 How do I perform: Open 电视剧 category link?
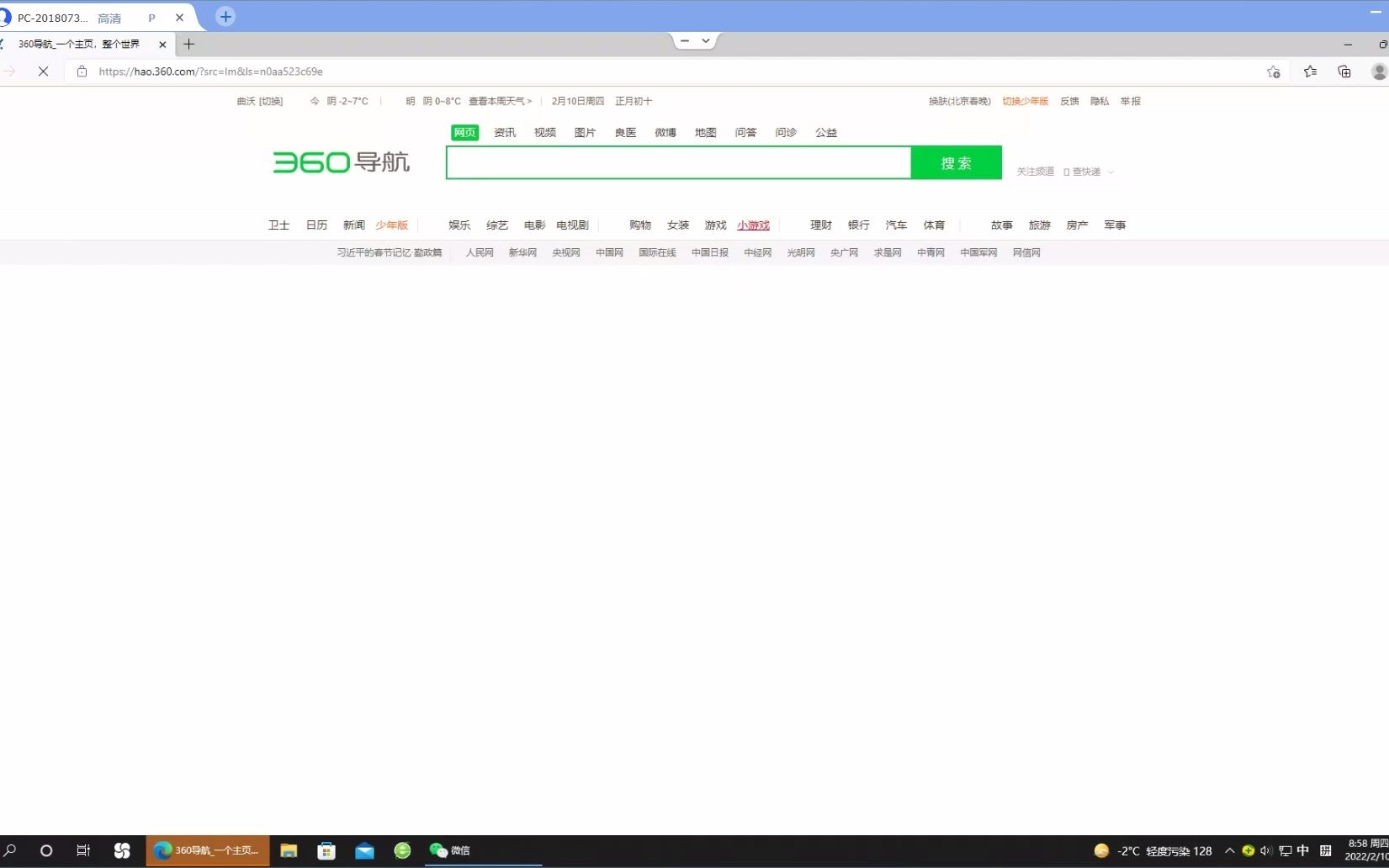click(572, 225)
